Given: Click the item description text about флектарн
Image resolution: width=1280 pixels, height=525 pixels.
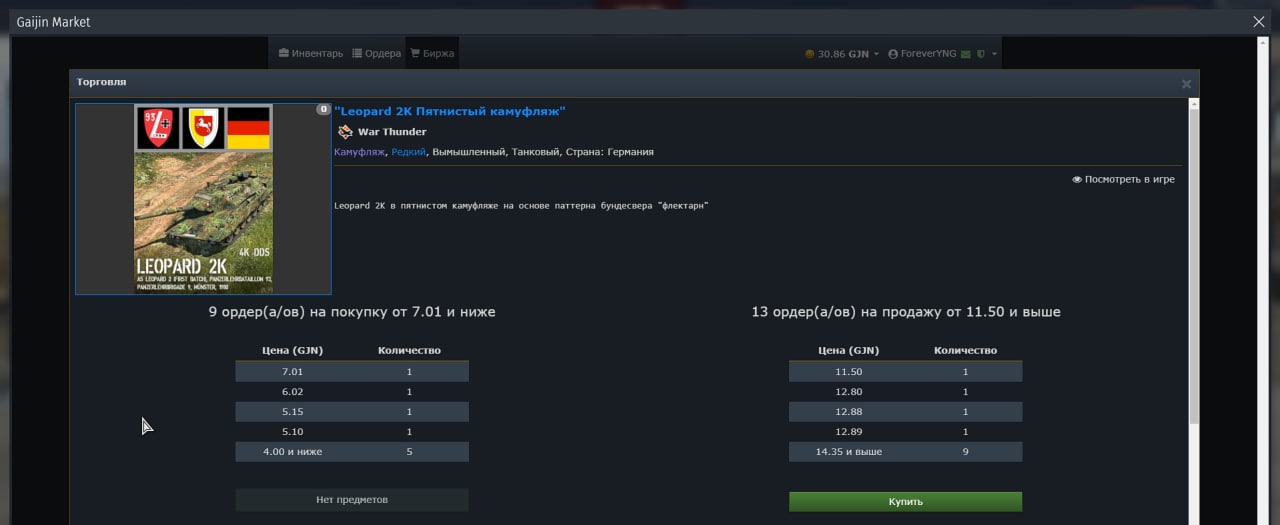Looking at the screenshot, I should coord(521,206).
